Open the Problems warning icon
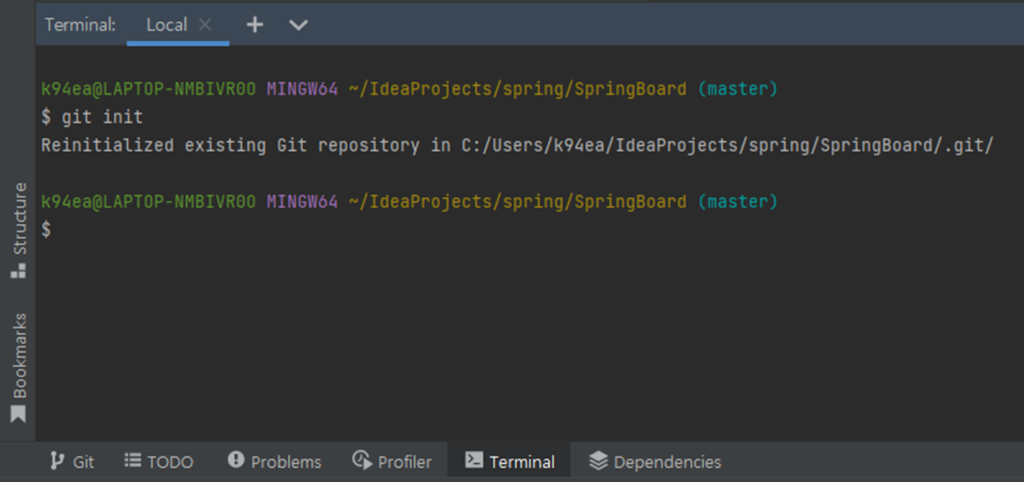The image size is (1024, 482). [236, 460]
